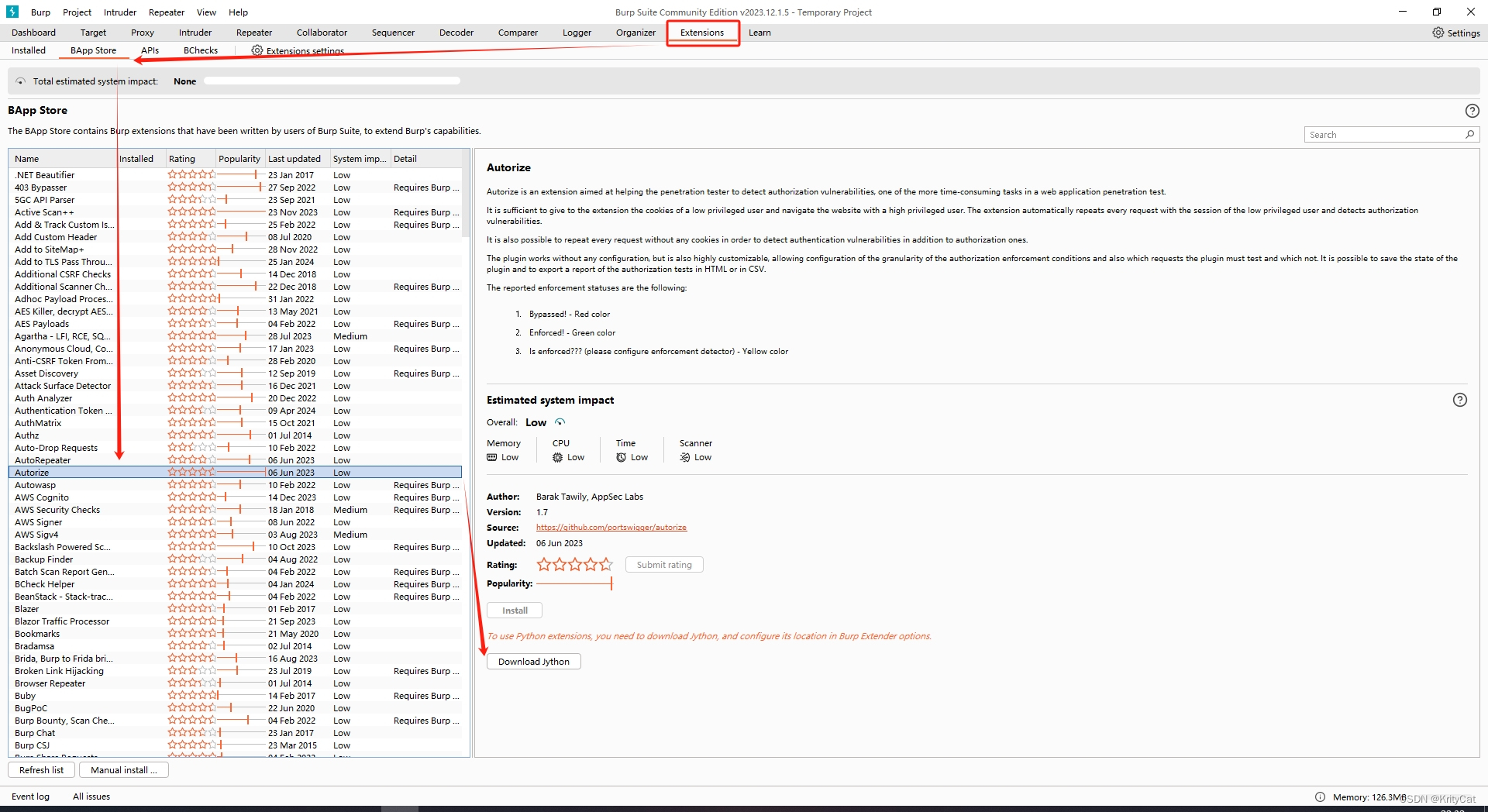1488x812 pixels.
Task: Select the Active Scan++ extension
Action: (235, 212)
